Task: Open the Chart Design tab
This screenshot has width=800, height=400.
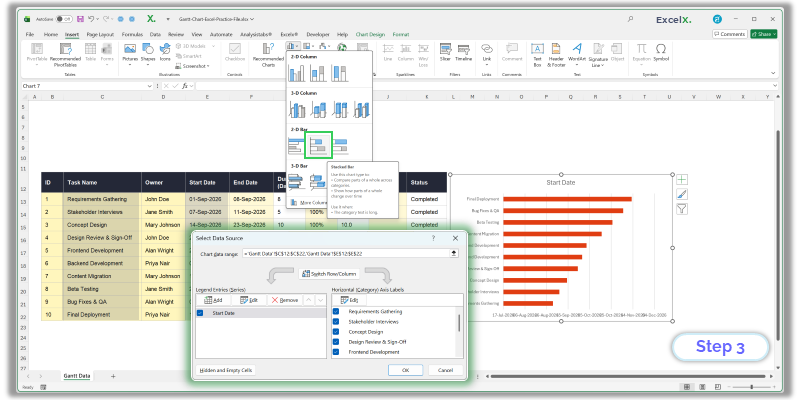Action: pos(370,35)
